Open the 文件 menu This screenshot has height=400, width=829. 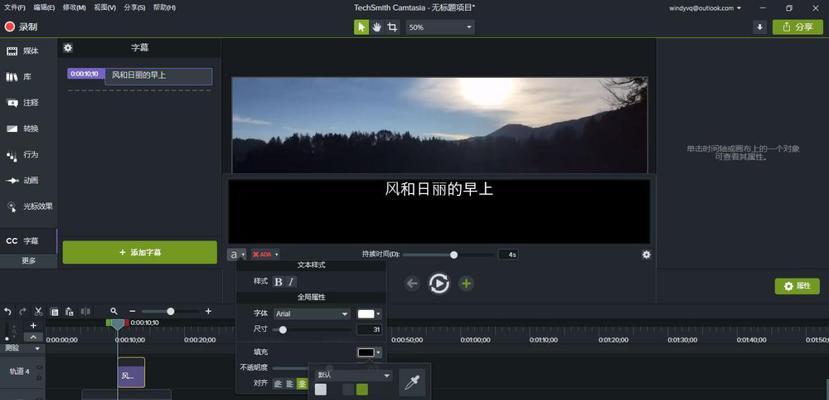[x=14, y=8]
